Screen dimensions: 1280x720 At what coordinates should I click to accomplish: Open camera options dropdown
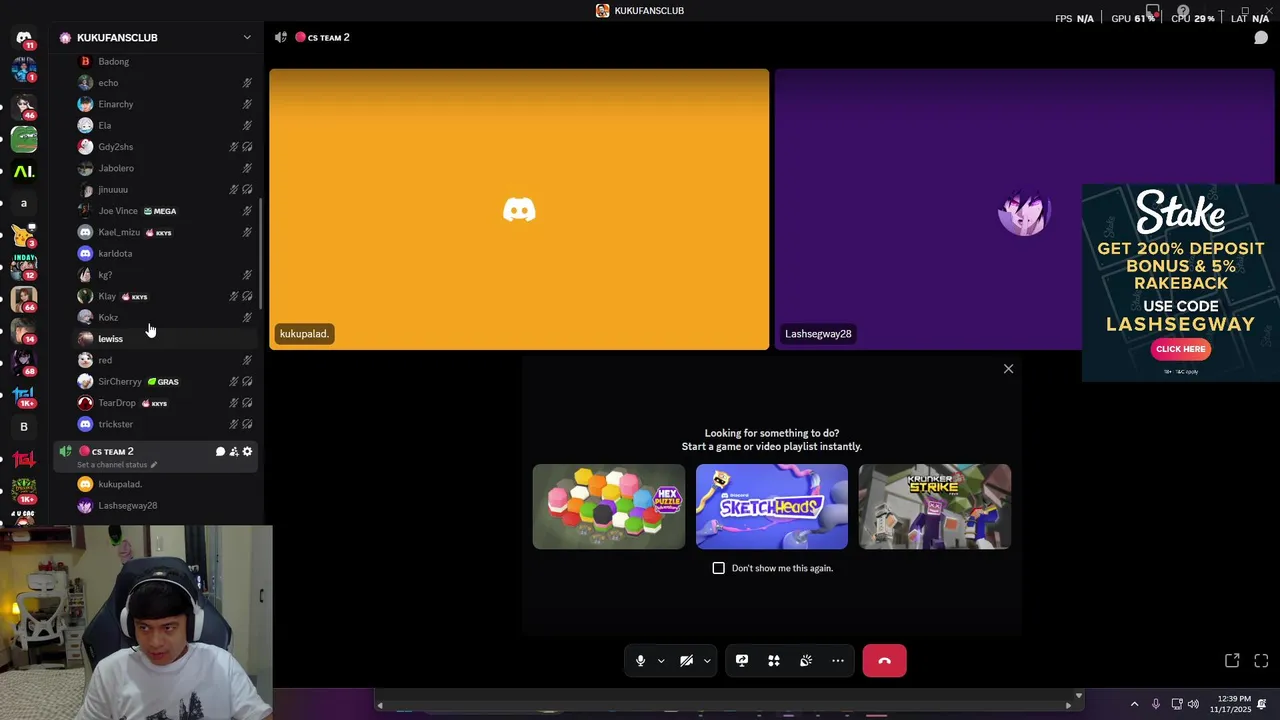tap(706, 661)
